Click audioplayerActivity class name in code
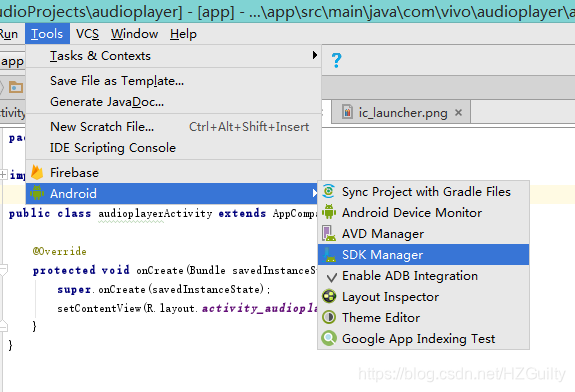Screen dimensions: 575x392 pos(155,213)
